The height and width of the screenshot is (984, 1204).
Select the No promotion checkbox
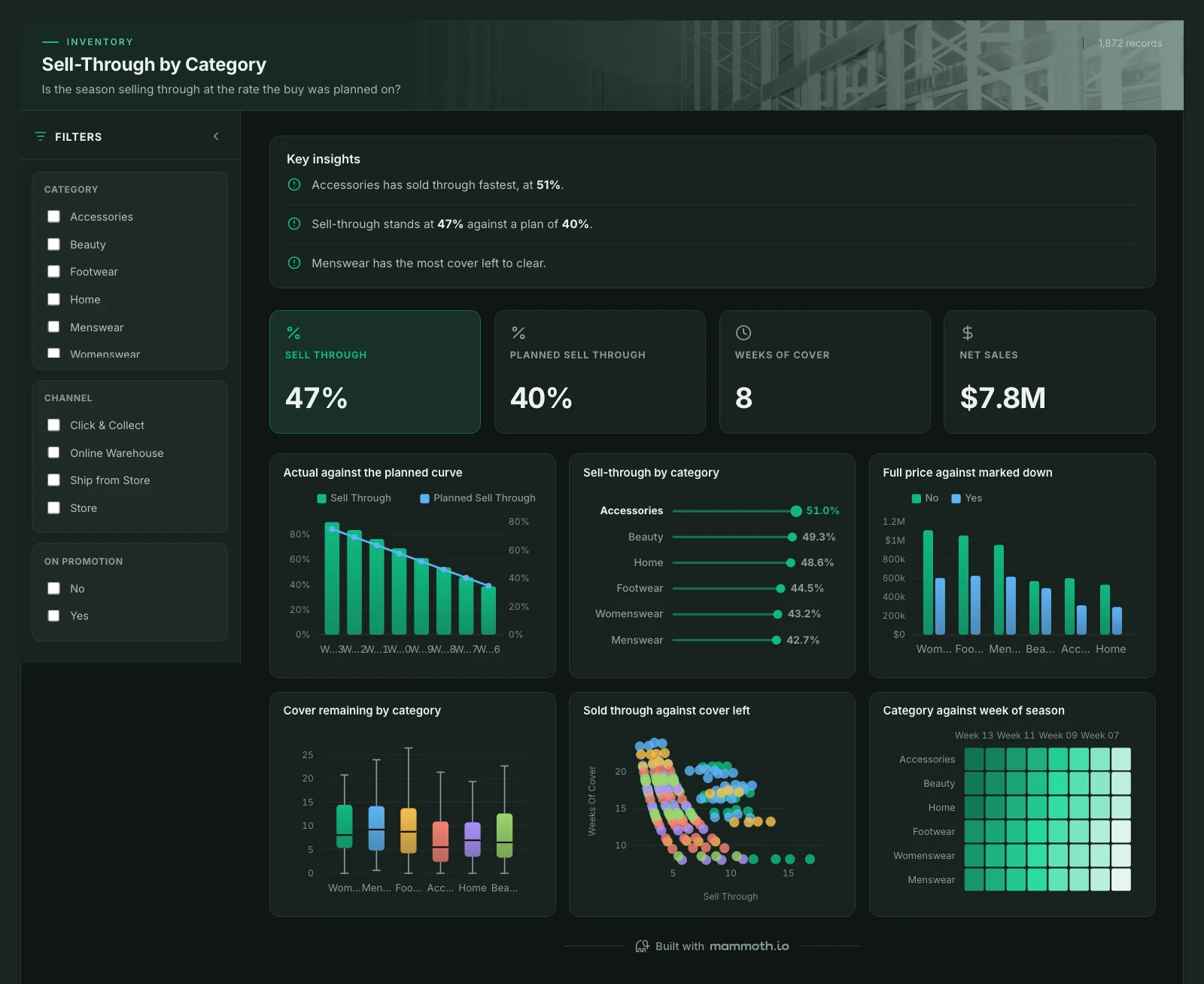53,589
